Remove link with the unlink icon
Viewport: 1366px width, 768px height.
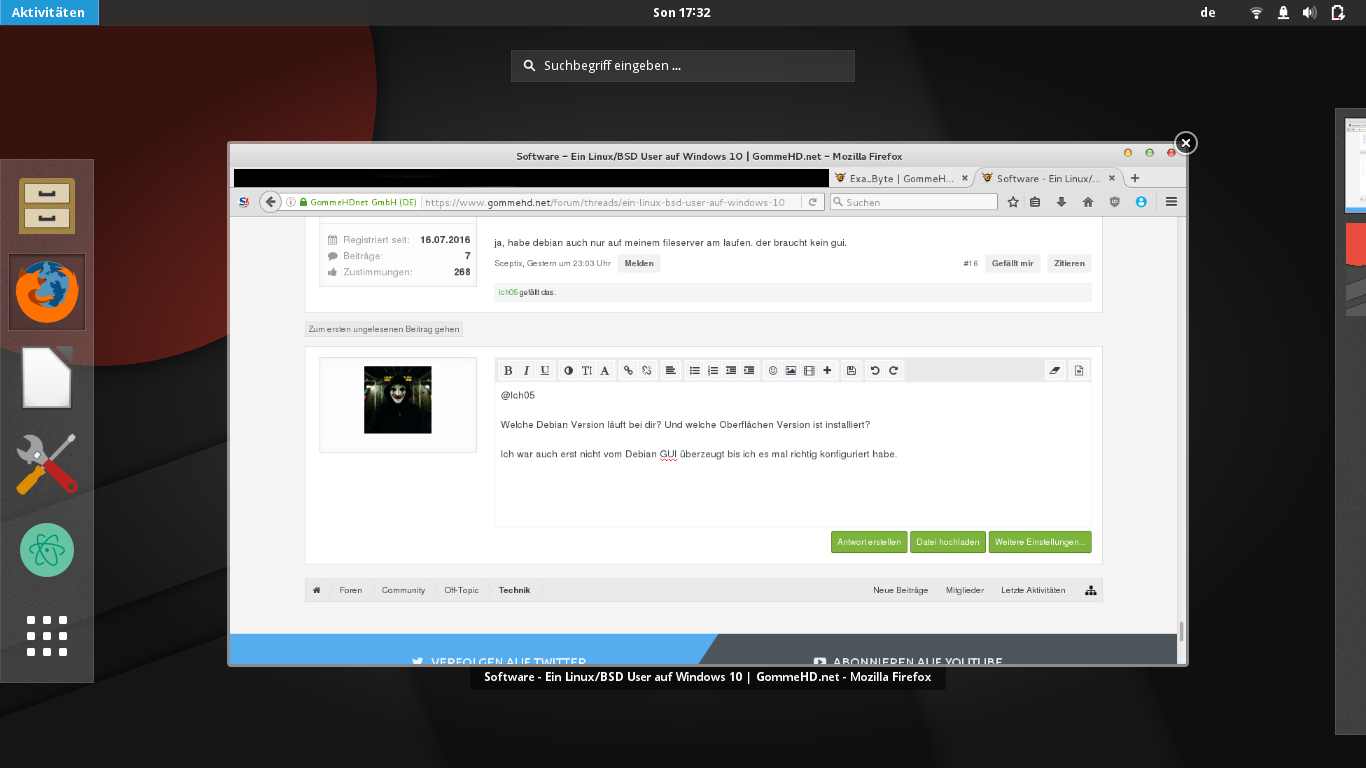point(647,371)
